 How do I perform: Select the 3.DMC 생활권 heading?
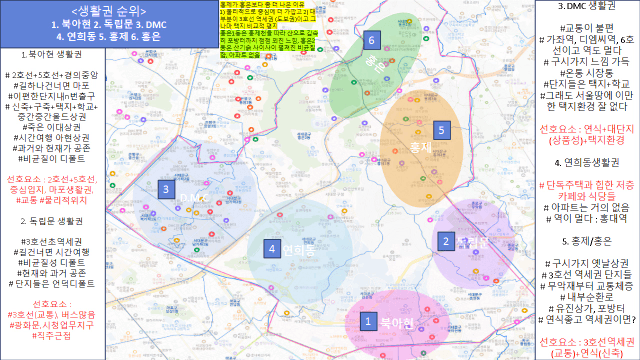coord(587,6)
